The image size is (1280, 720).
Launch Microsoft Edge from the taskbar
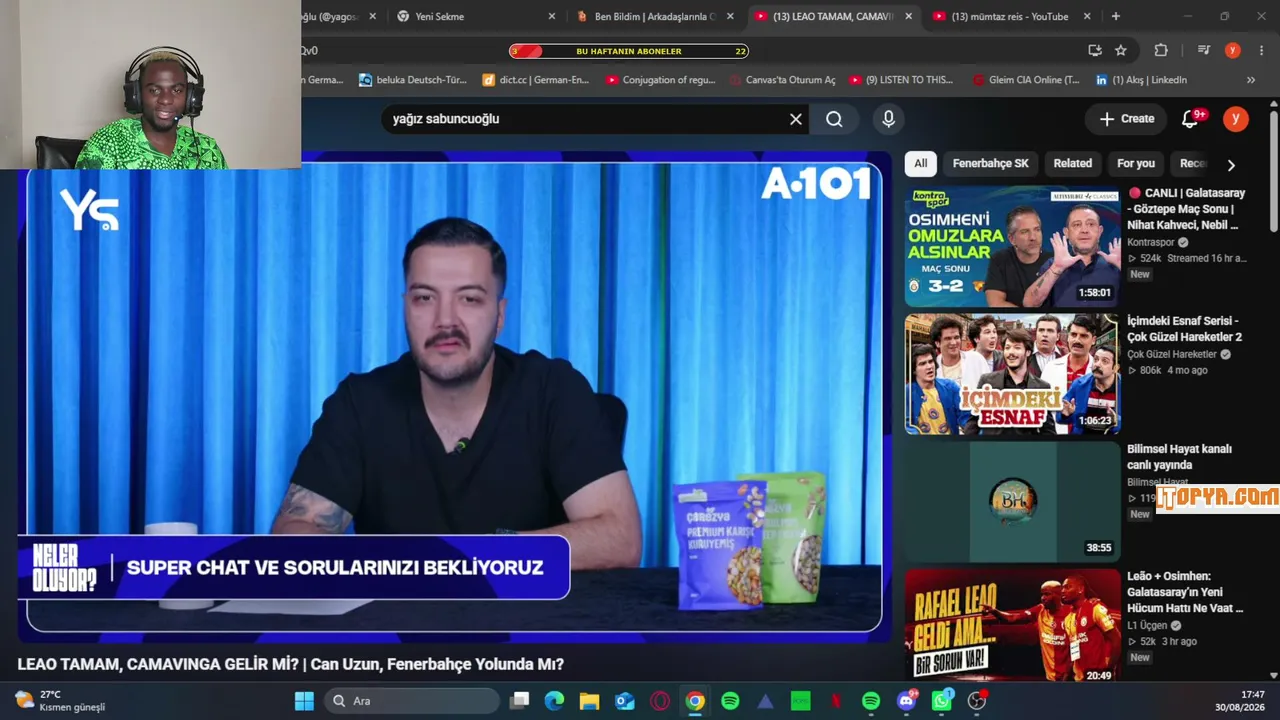(x=554, y=701)
